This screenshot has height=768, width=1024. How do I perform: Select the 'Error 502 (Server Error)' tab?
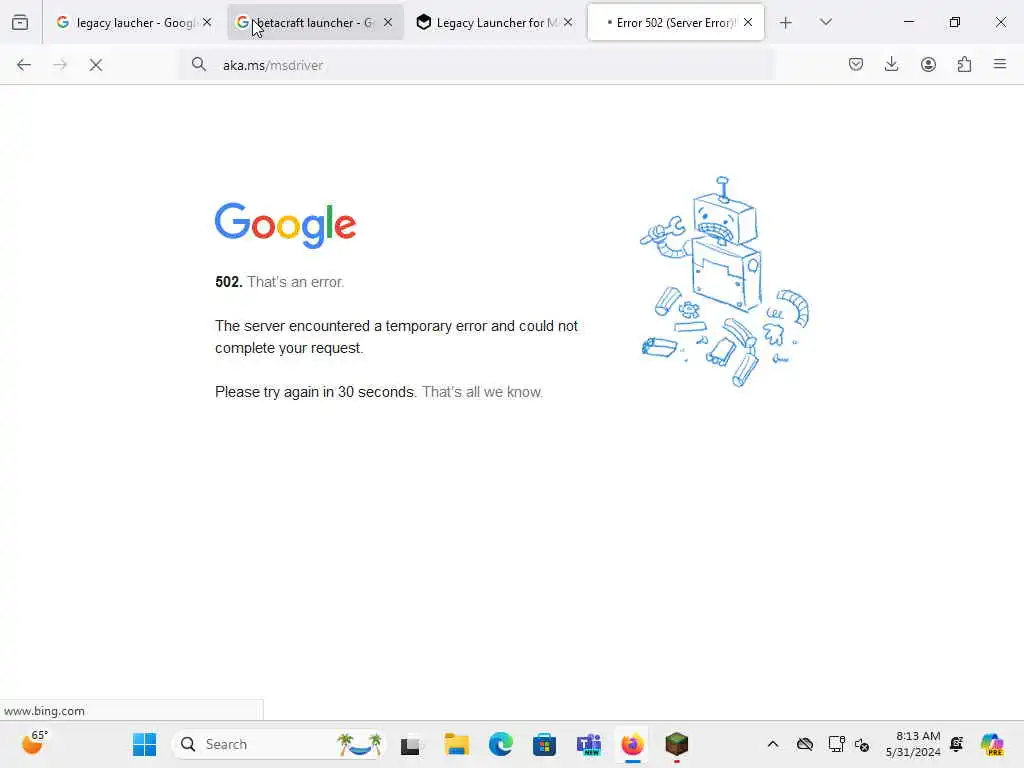(x=675, y=22)
